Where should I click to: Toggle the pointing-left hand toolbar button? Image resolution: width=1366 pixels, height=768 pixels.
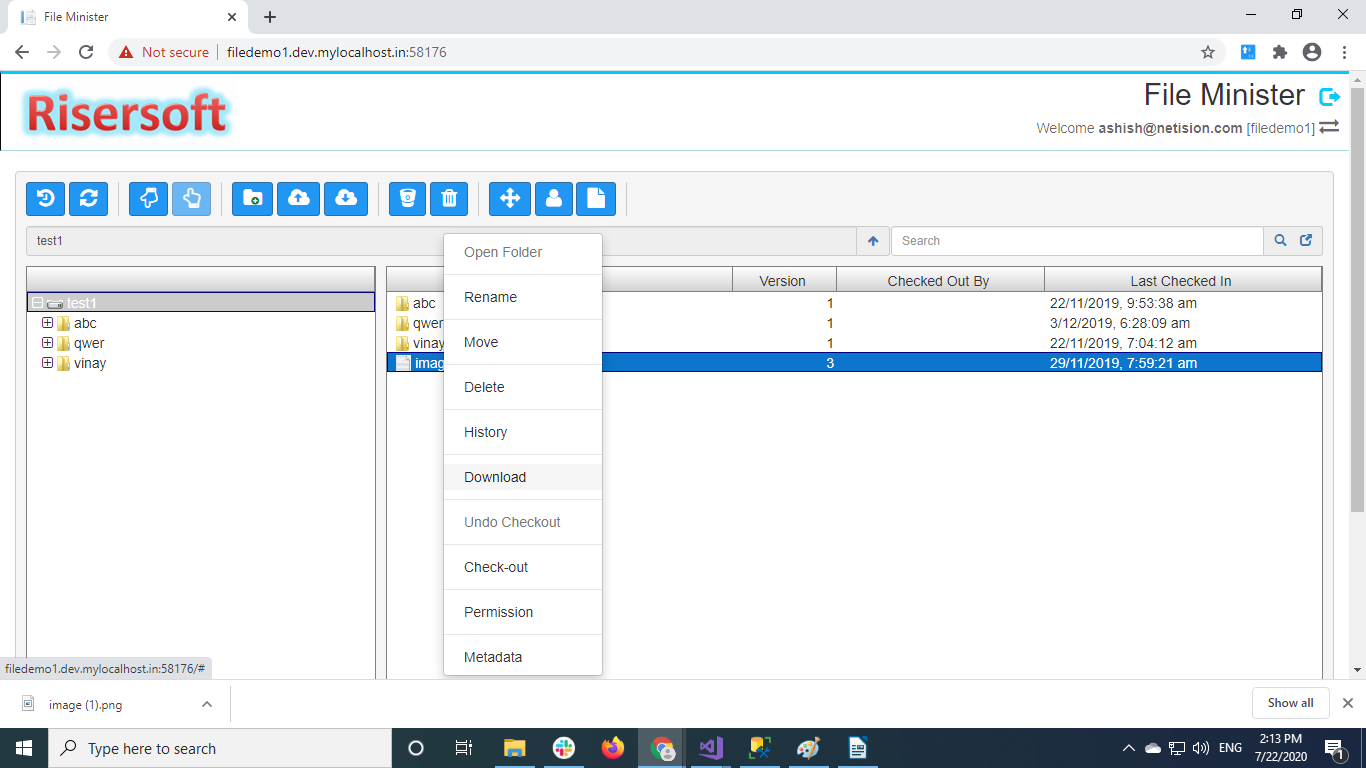(149, 199)
